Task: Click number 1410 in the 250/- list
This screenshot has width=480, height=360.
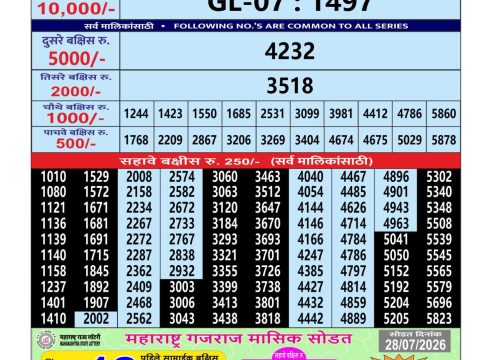Action: [53, 319]
